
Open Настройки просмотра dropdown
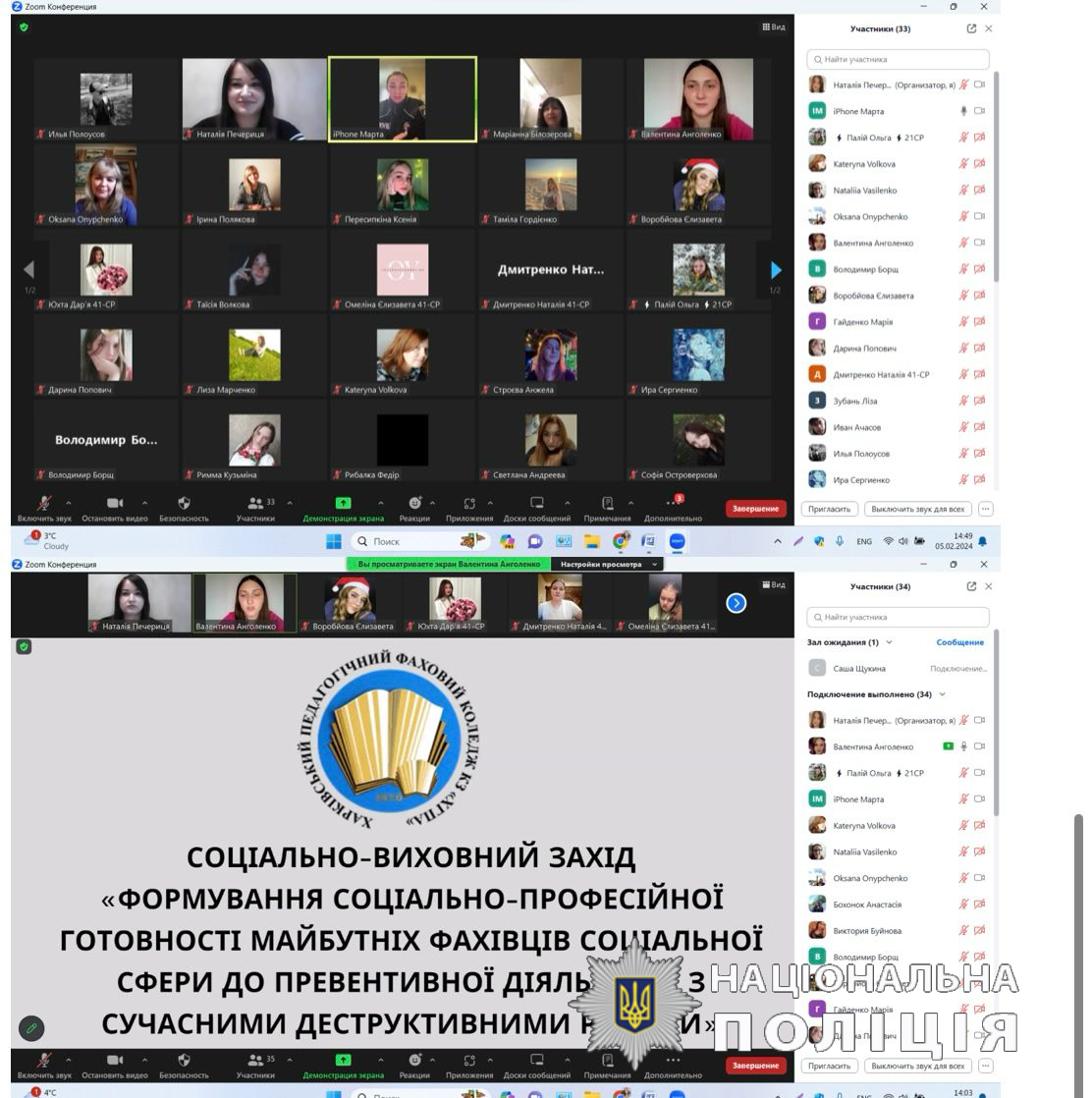coord(607,564)
